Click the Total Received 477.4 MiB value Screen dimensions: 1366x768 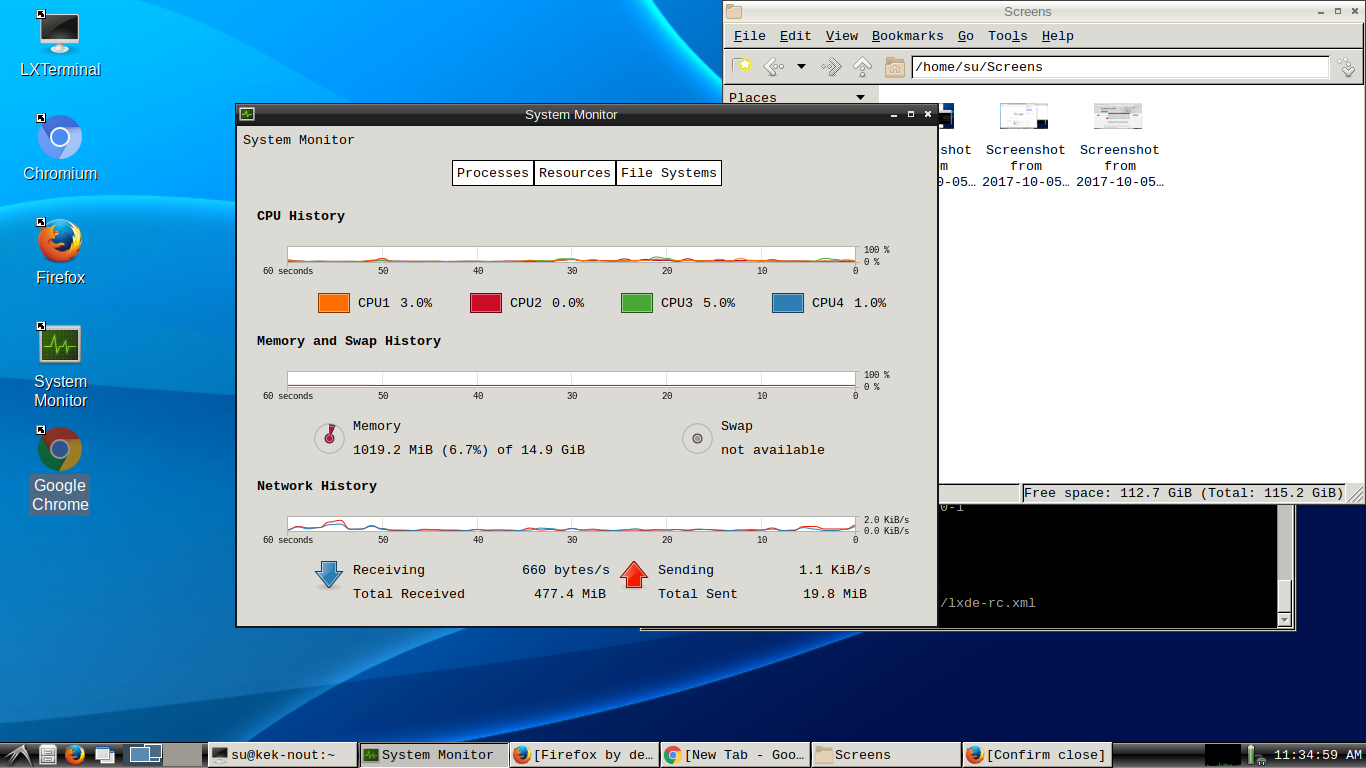[570, 594]
